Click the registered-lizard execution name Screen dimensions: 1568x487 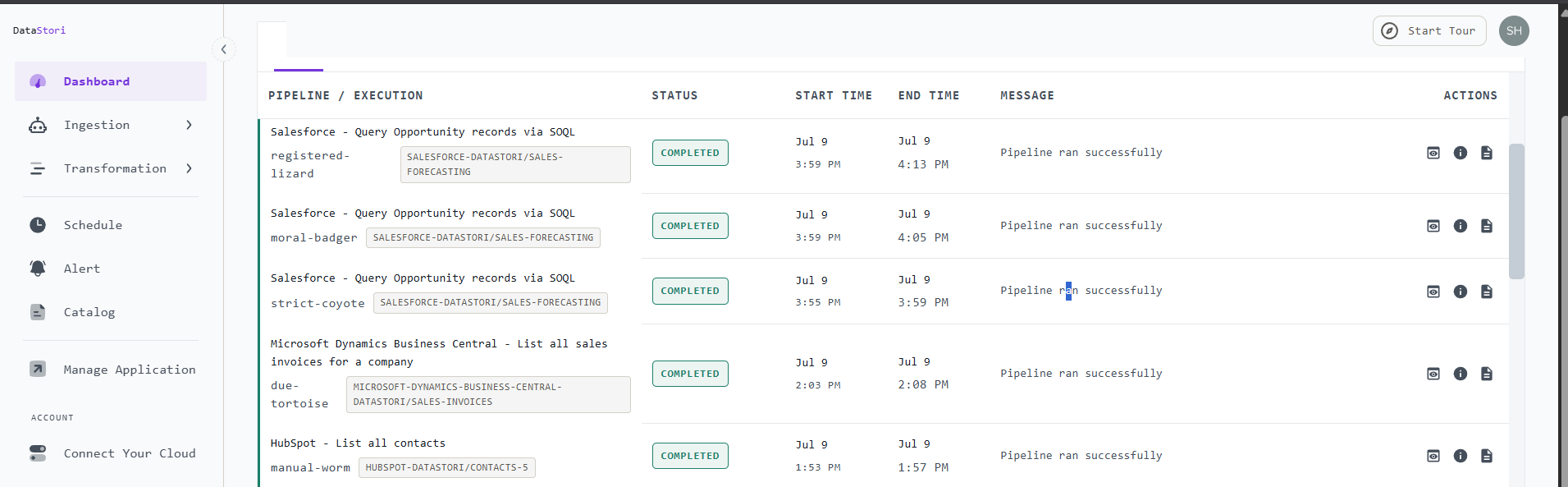(310, 164)
